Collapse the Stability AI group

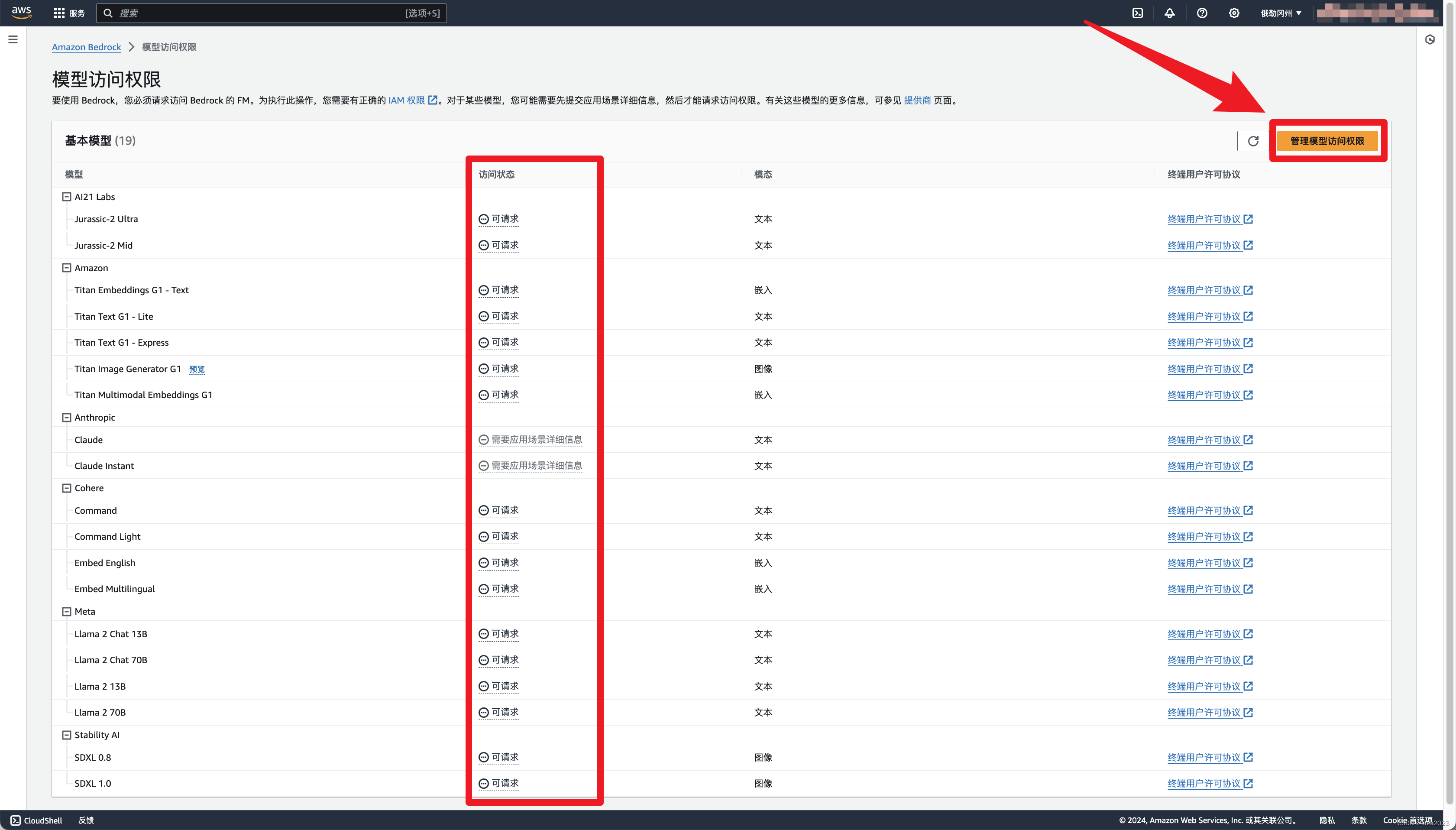pos(67,735)
